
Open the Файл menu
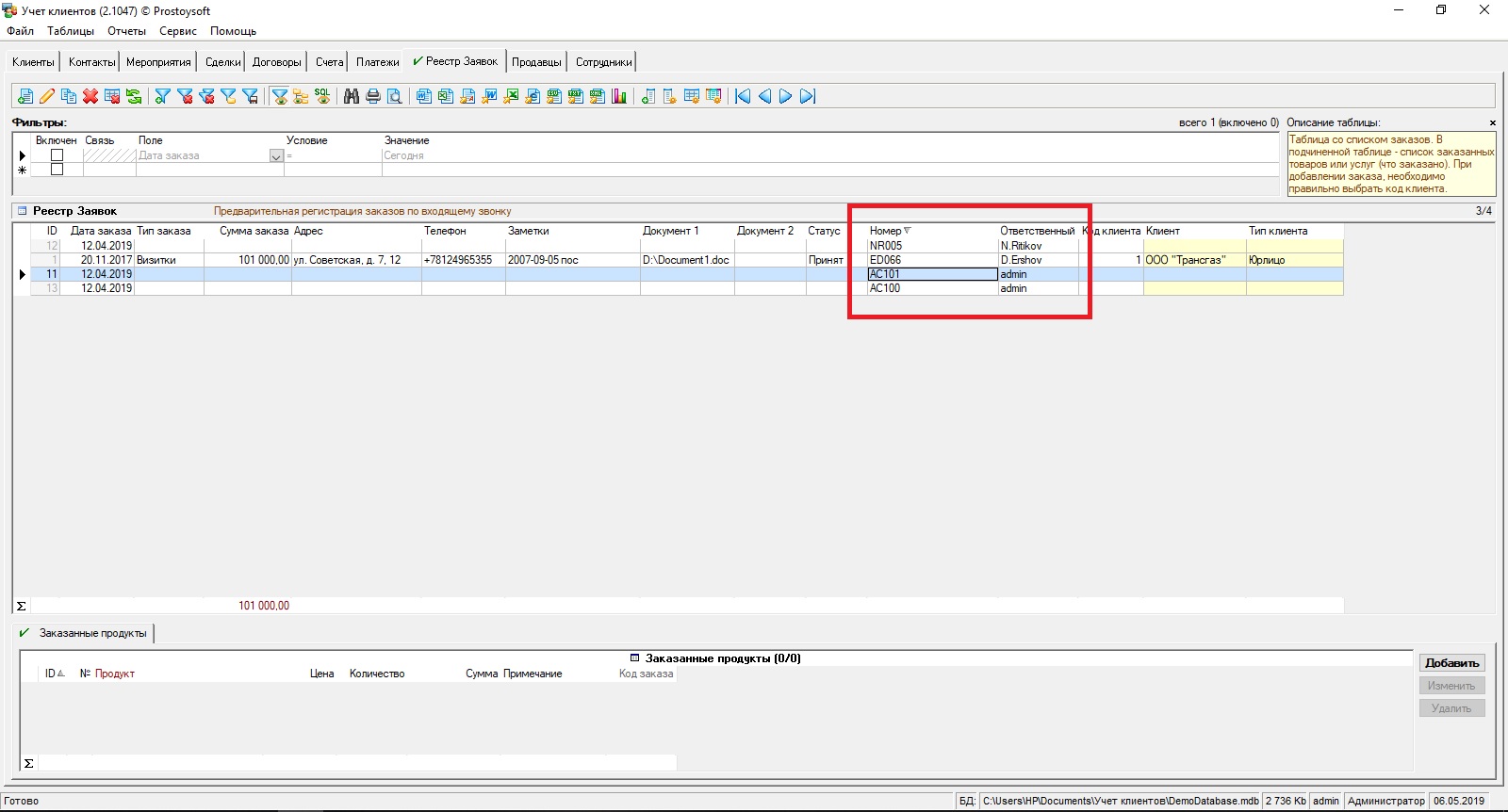(x=20, y=31)
